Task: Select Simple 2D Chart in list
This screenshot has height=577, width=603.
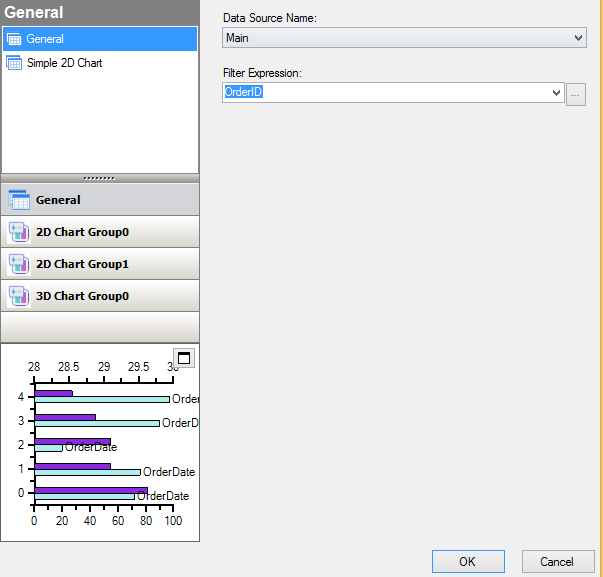Action: [65, 63]
